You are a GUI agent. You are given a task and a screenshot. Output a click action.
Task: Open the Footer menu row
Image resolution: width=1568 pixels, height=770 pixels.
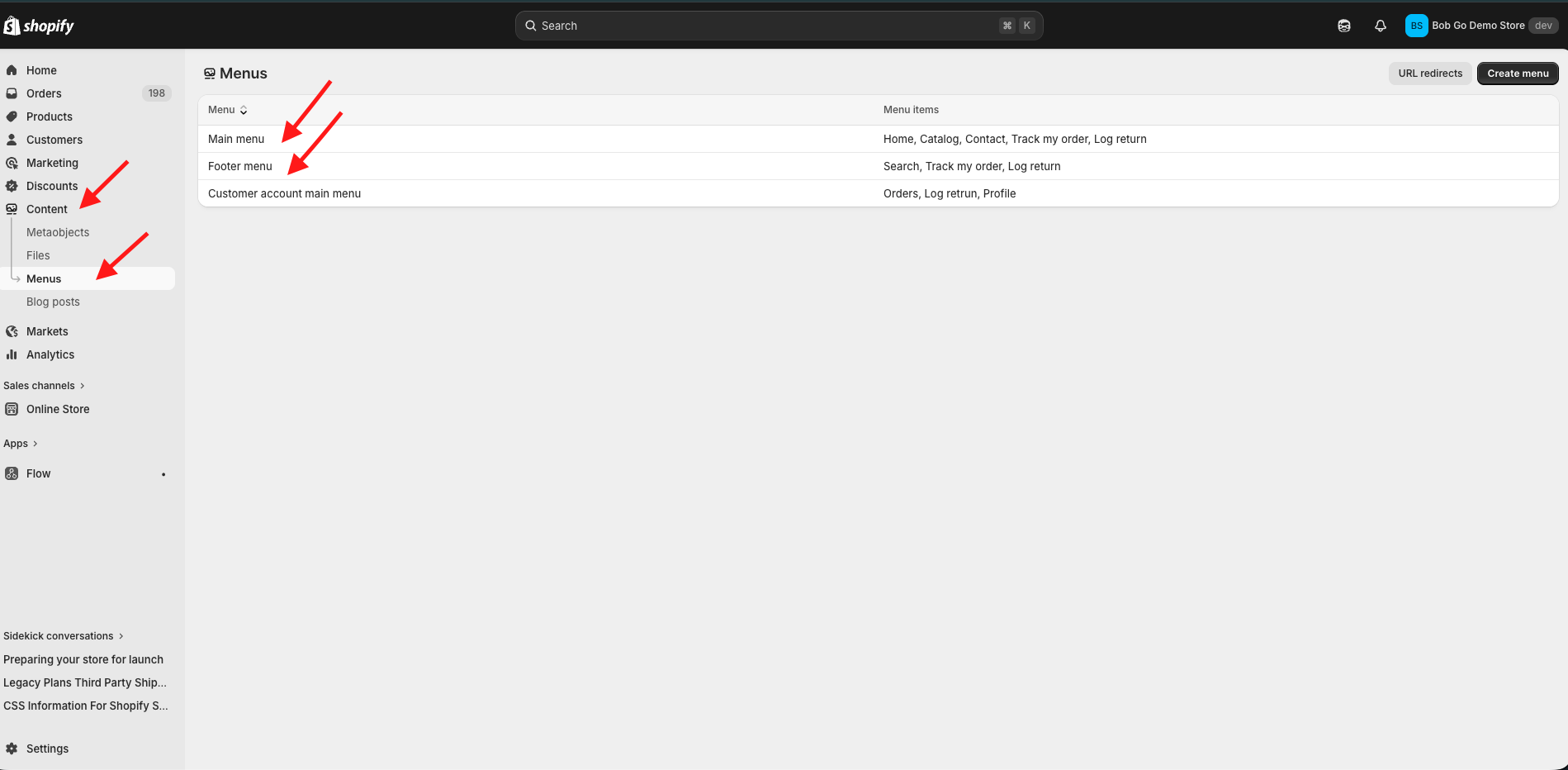(x=240, y=166)
